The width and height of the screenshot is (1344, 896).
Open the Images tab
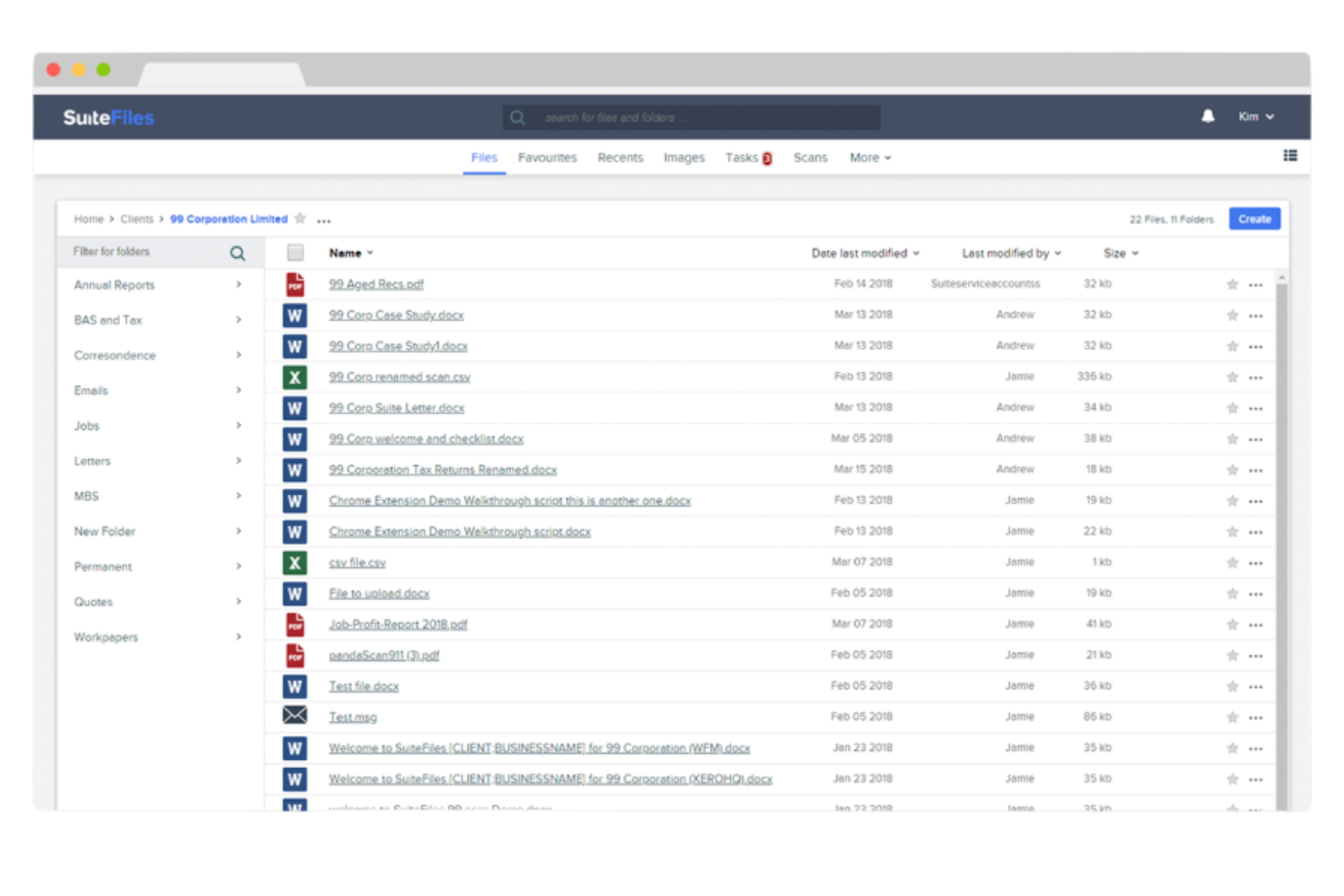pyautogui.click(x=684, y=157)
